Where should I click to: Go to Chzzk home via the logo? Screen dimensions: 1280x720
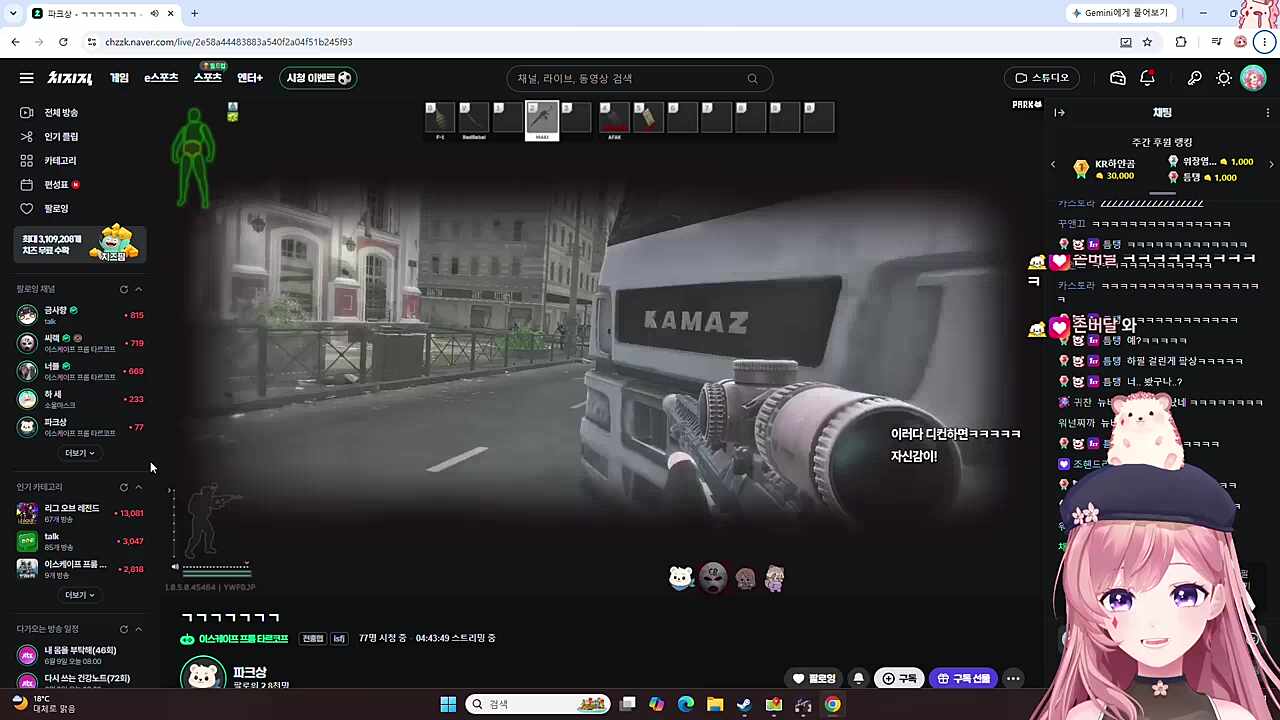point(70,78)
